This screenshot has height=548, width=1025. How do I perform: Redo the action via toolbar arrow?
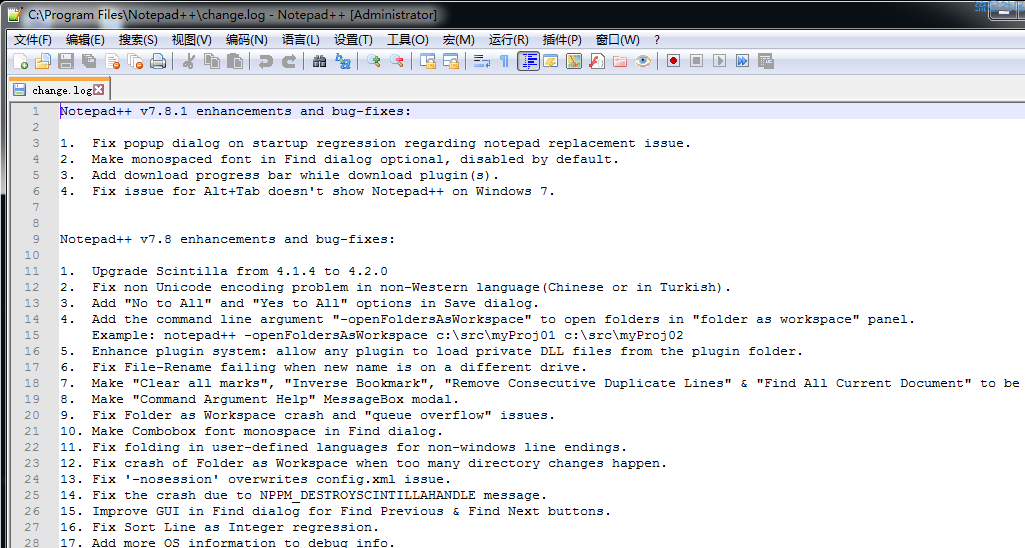288,61
